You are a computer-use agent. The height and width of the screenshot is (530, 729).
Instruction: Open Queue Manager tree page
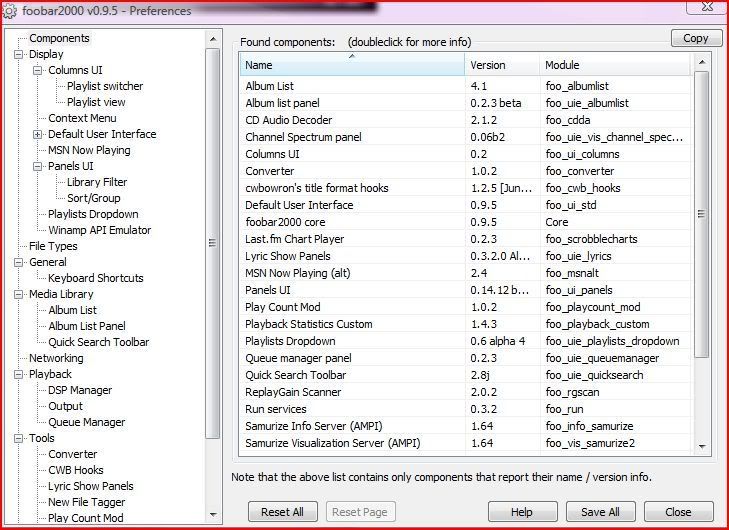(86, 422)
